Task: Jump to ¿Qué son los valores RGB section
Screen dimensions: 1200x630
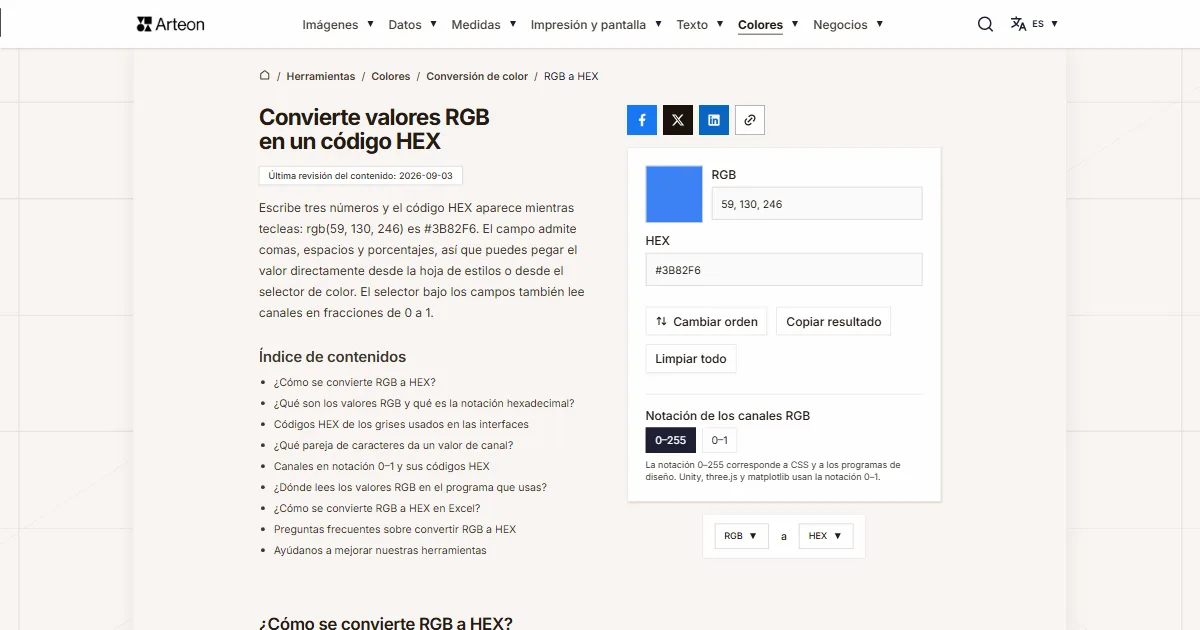Action: [424, 403]
